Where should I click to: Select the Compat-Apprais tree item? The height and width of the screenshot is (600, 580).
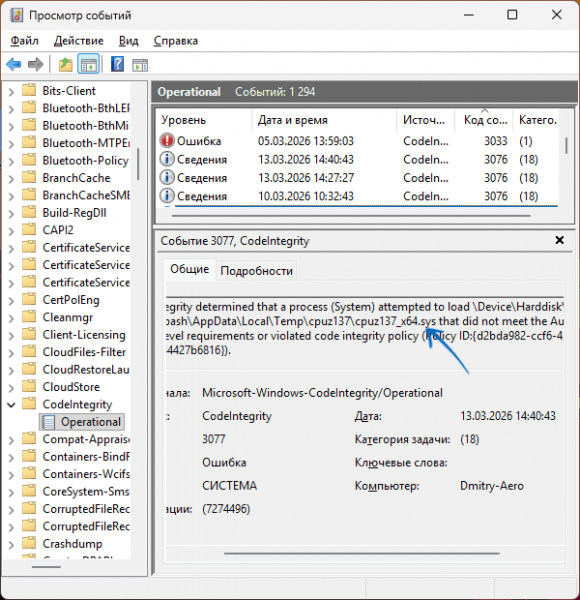click(x=86, y=439)
